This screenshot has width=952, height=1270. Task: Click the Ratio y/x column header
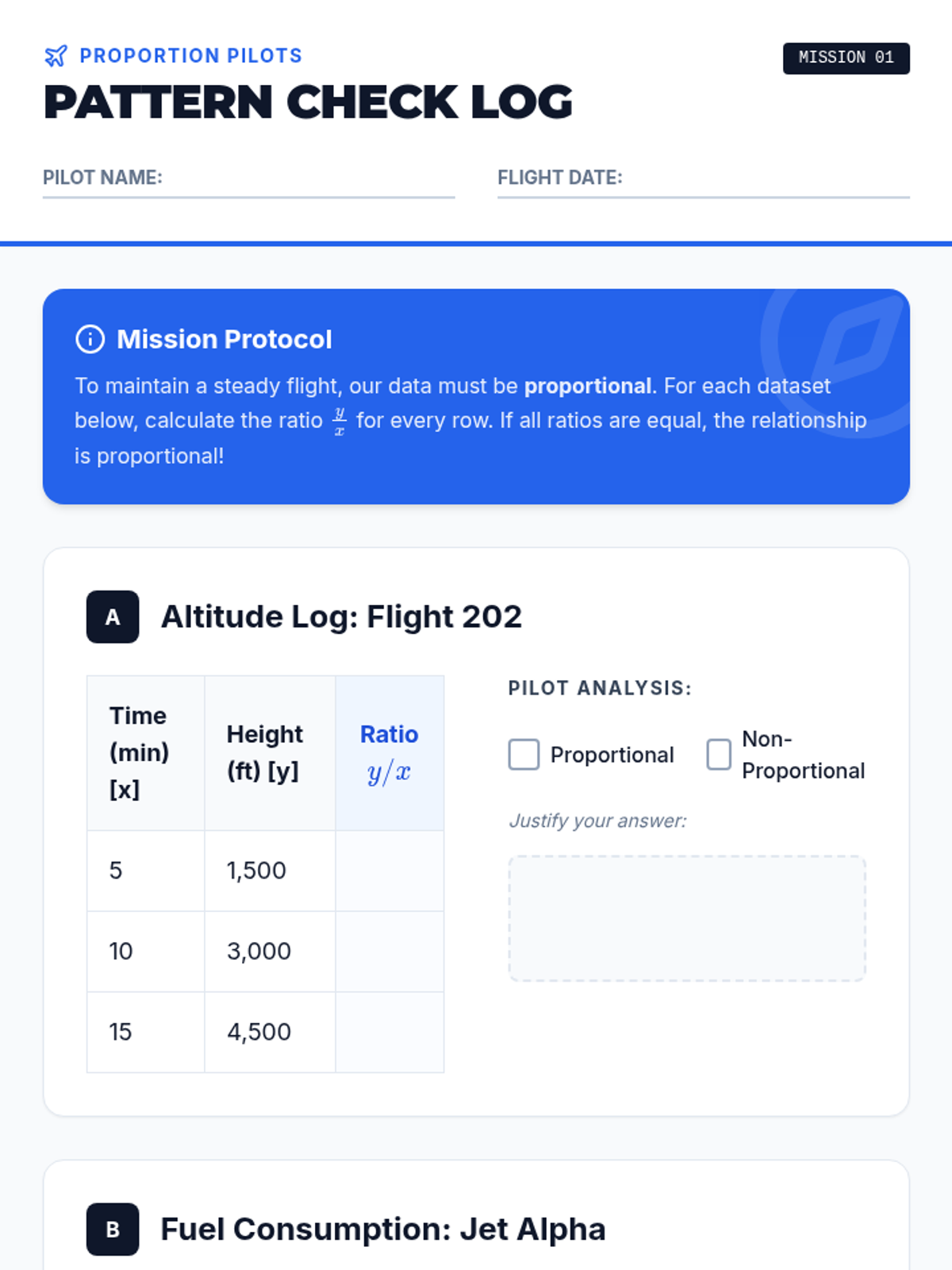(x=390, y=753)
